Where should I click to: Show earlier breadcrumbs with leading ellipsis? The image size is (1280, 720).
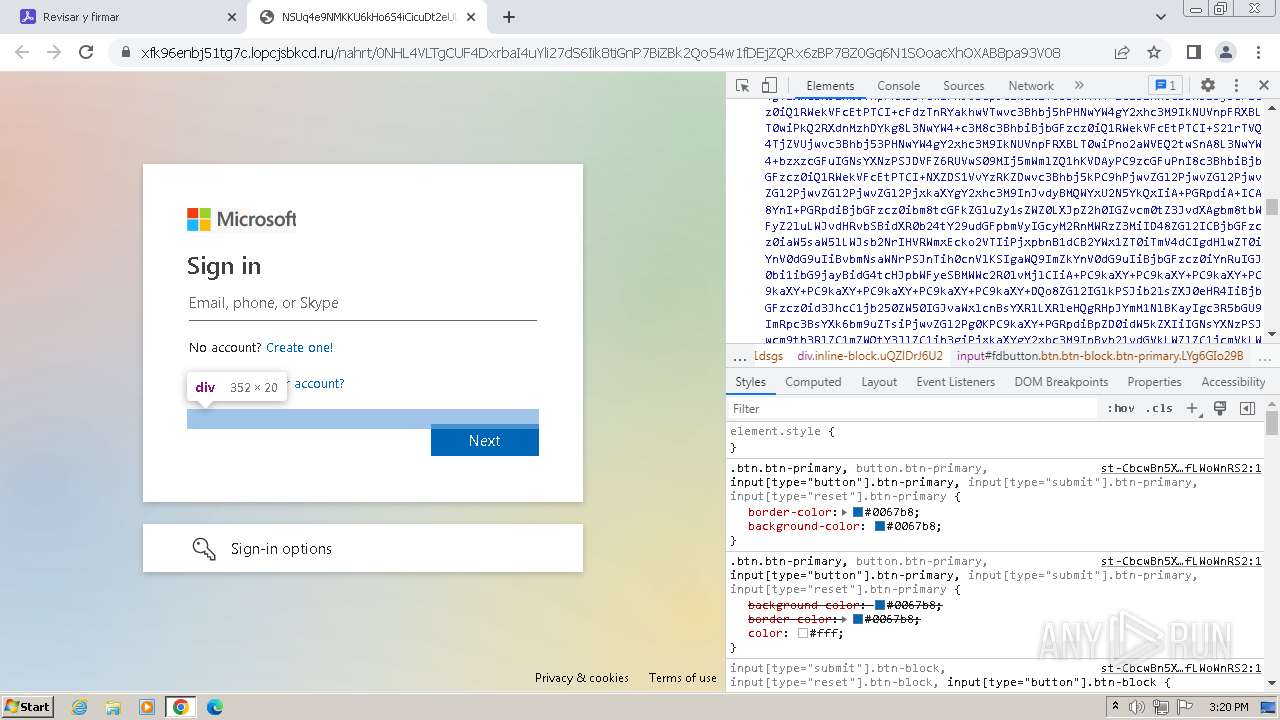point(739,356)
